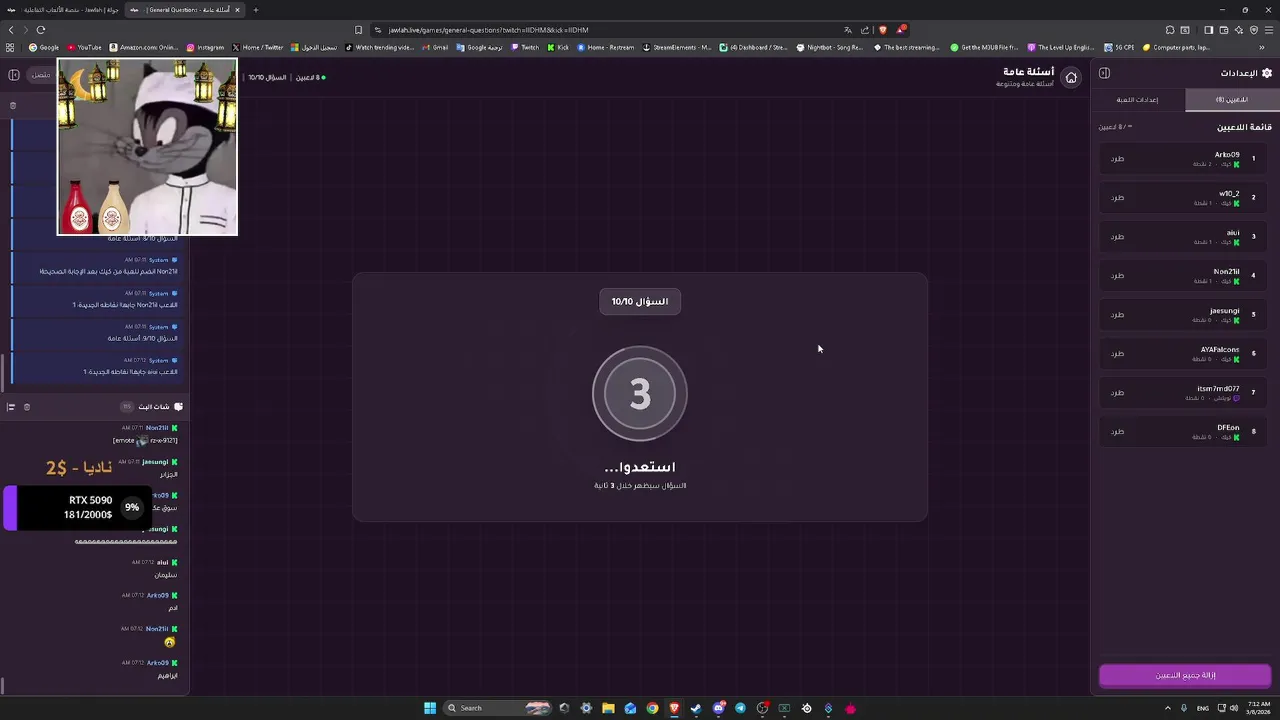The image size is (1280, 720).
Task: Open the Home - Restream bookmark
Action: click(x=606, y=47)
